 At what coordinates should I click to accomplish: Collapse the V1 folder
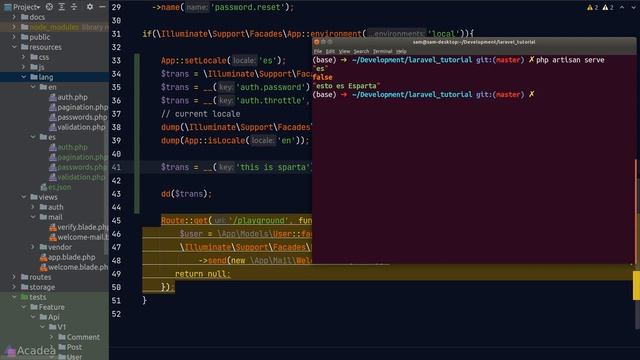pos(42,327)
